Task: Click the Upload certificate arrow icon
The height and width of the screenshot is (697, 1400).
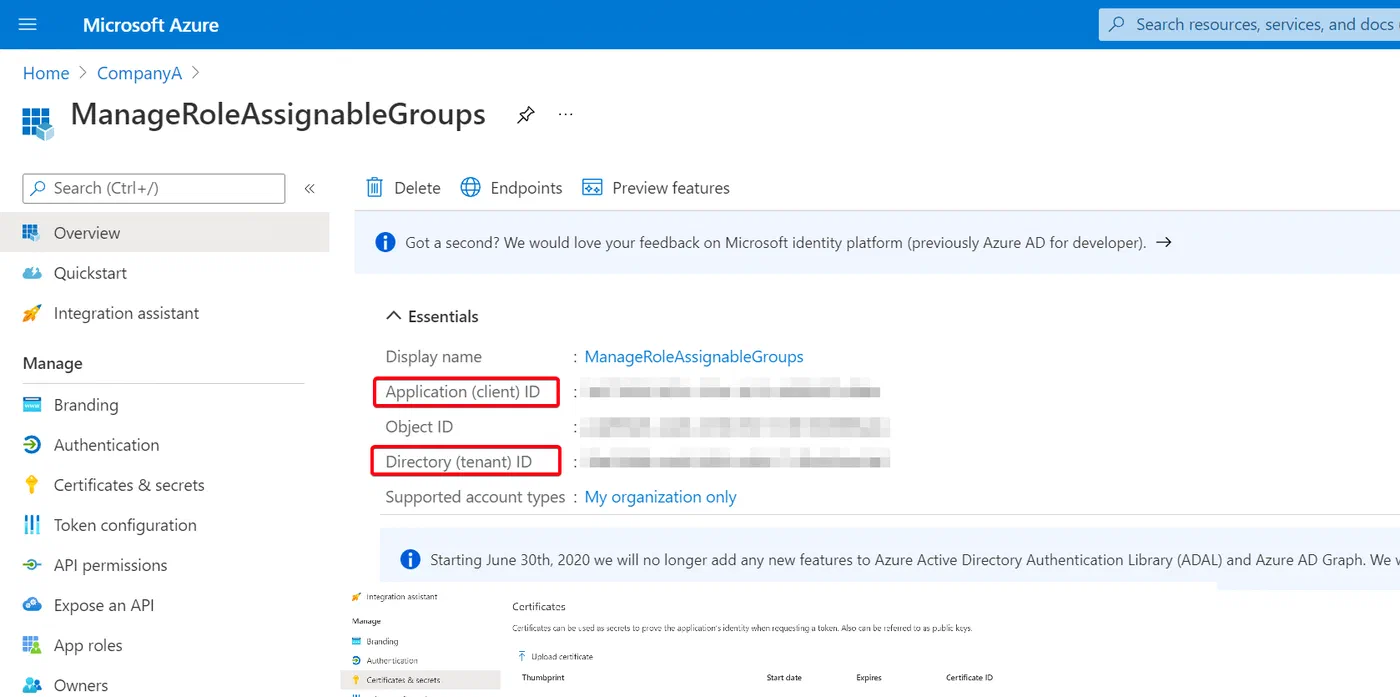Action: click(x=522, y=656)
